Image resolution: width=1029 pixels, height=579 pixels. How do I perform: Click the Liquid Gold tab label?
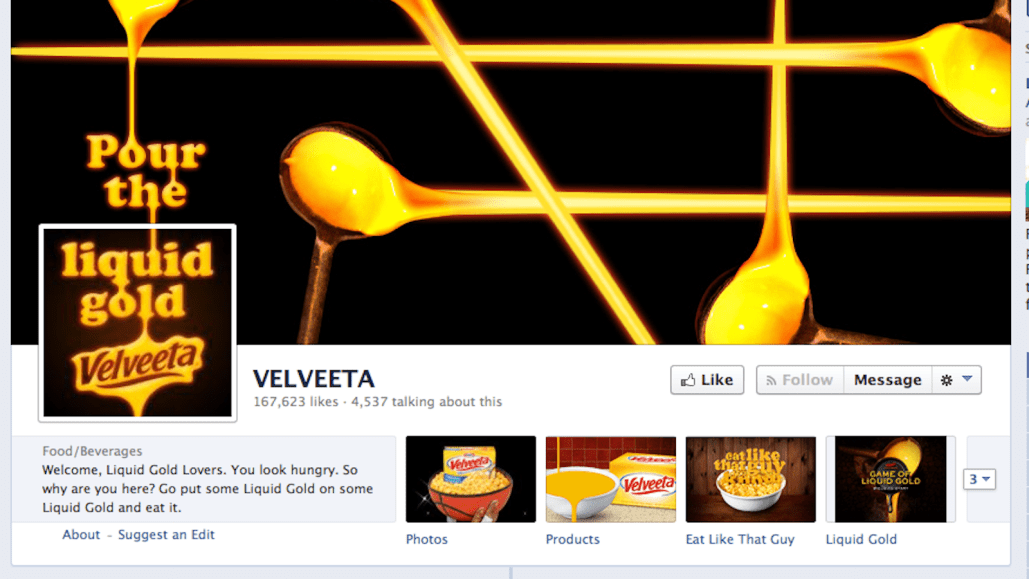[861, 539]
